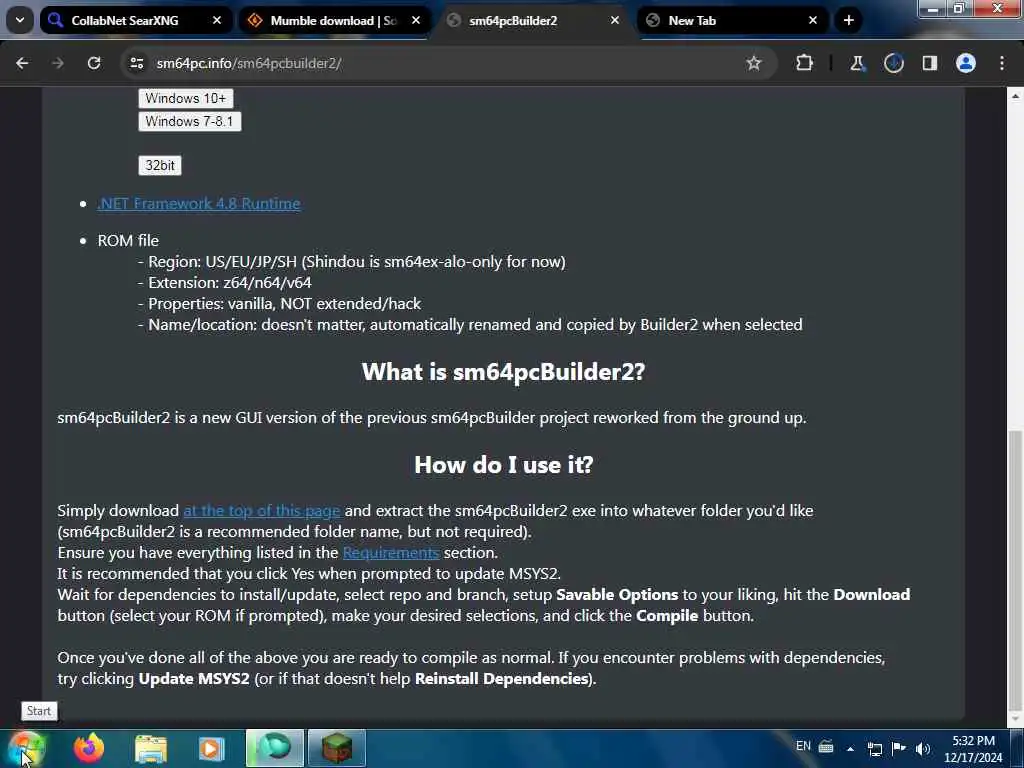The height and width of the screenshot is (768, 1024).
Task: Open a new browser tab with plus button
Action: 848,20
